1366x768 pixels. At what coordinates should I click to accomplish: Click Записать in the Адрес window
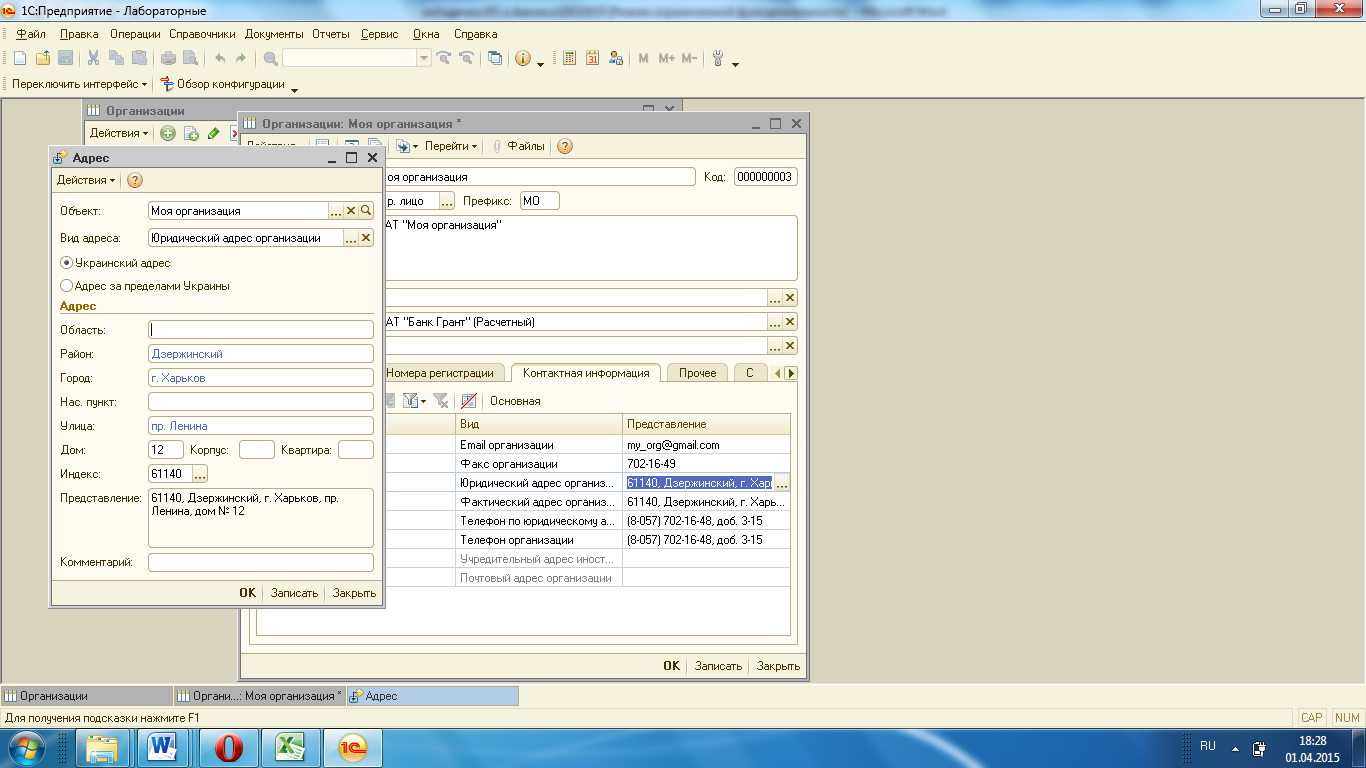(x=294, y=593)
